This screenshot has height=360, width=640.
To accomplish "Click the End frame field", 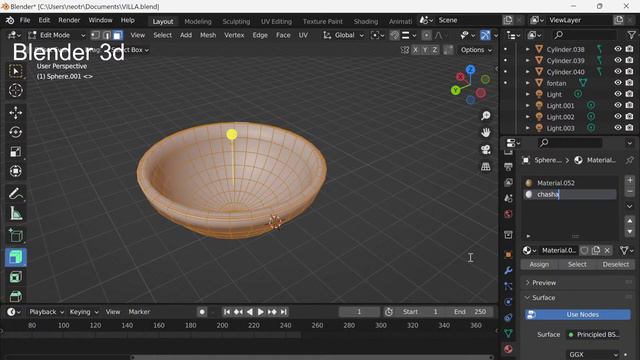I will click(x=469, y=312).
